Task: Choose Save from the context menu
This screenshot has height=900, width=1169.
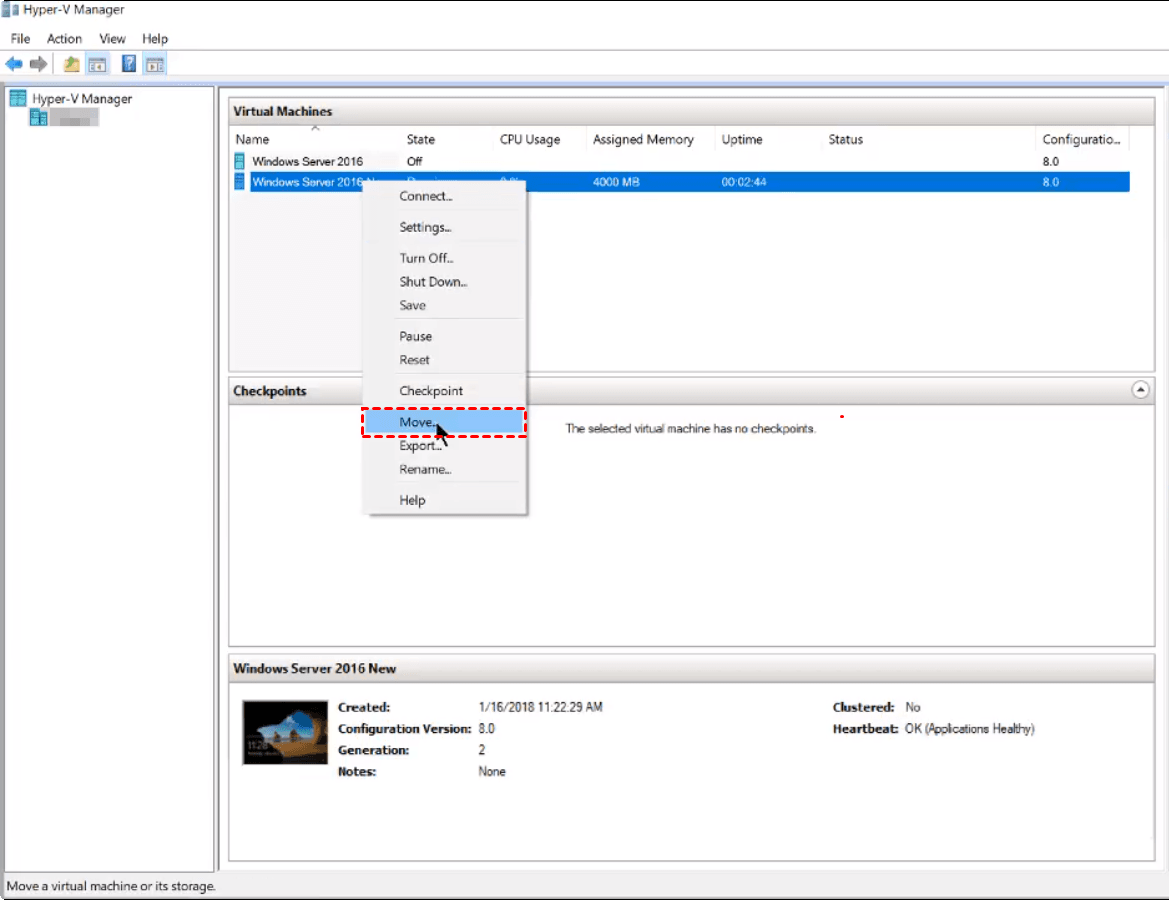Action: pos(444,306)
